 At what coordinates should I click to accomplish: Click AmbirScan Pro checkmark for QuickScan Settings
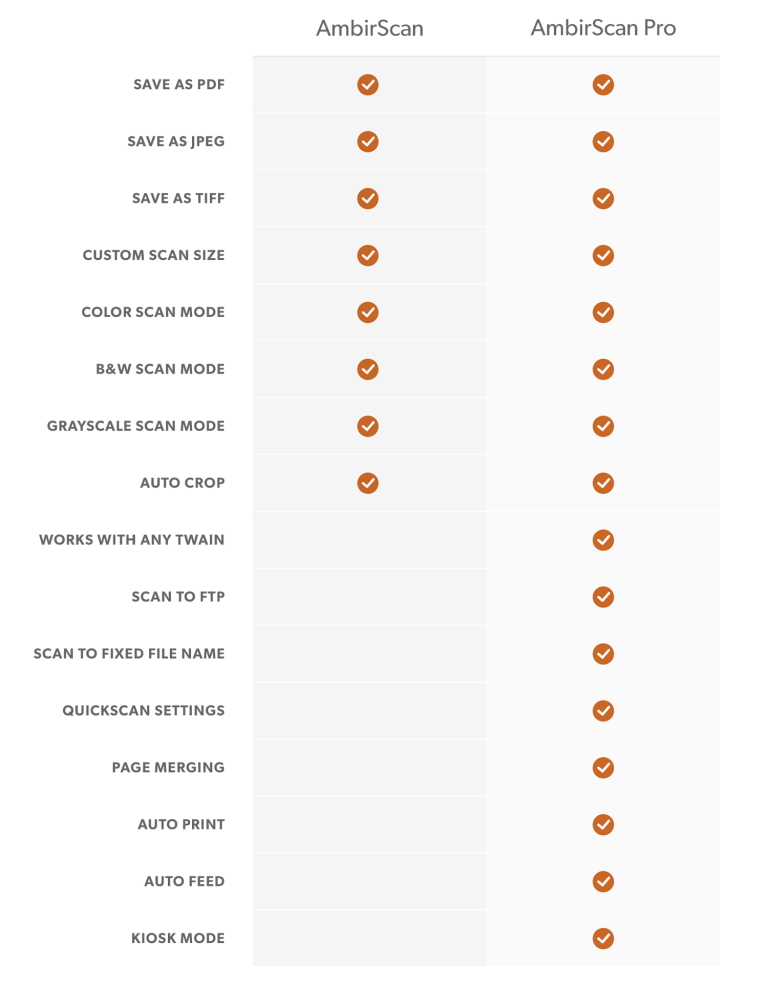[x=603, y=711]
